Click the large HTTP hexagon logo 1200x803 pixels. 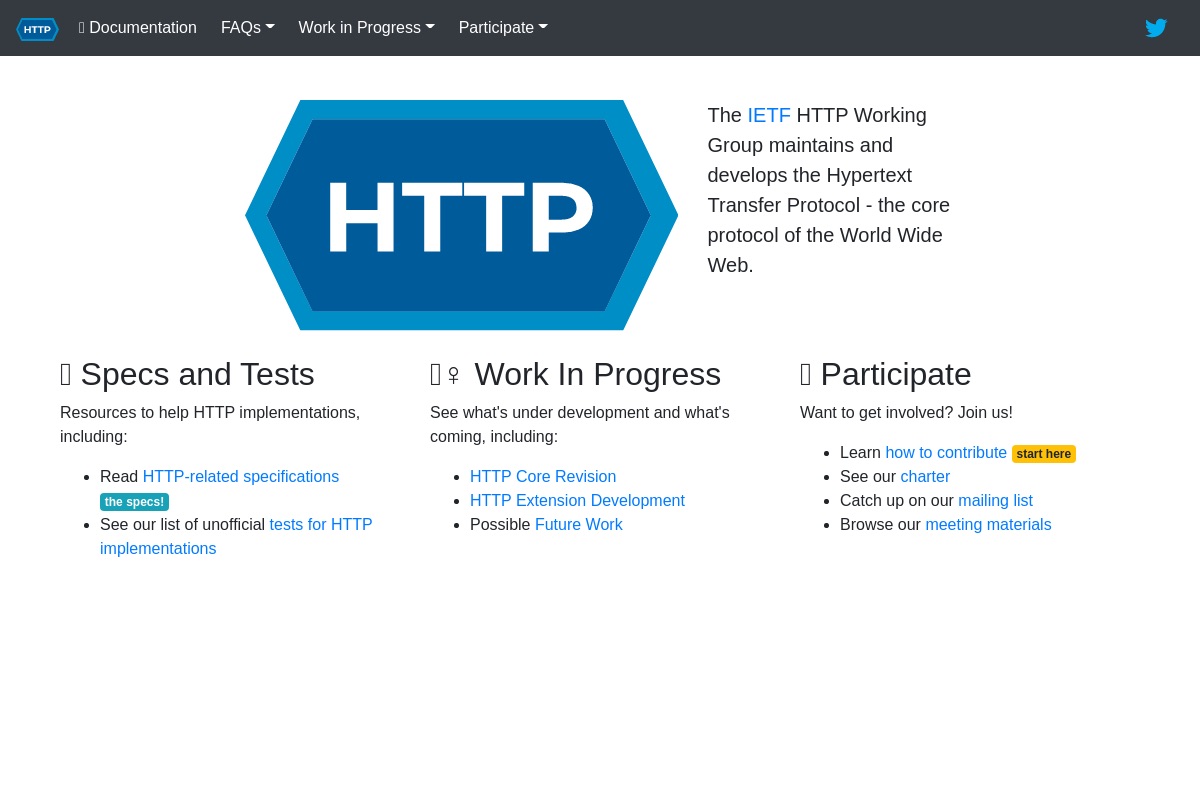click(x=461, y=215)
